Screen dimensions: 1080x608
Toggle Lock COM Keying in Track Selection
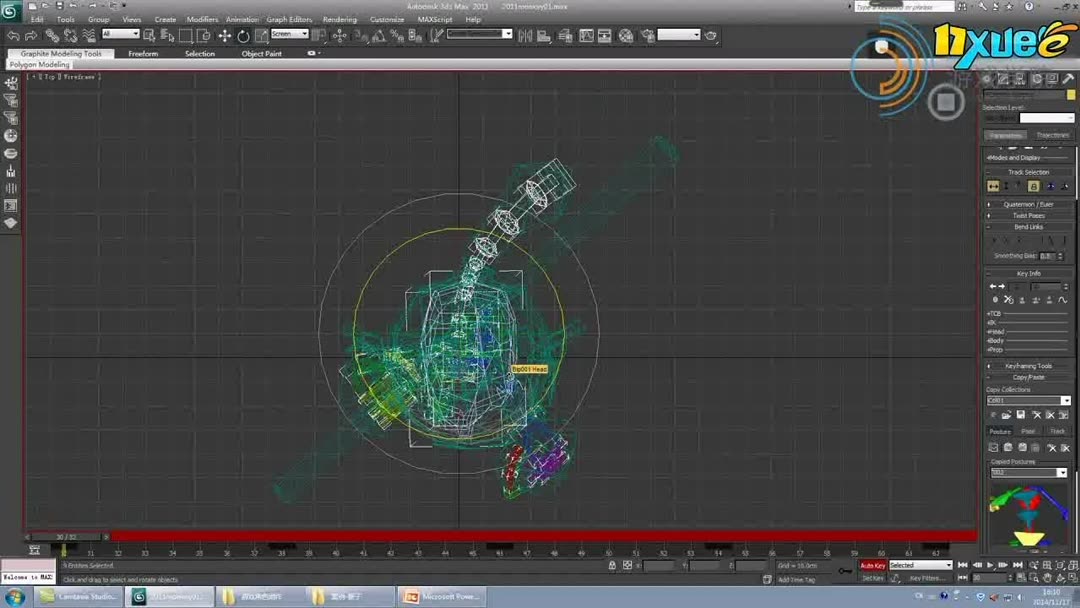[1033, 186]
